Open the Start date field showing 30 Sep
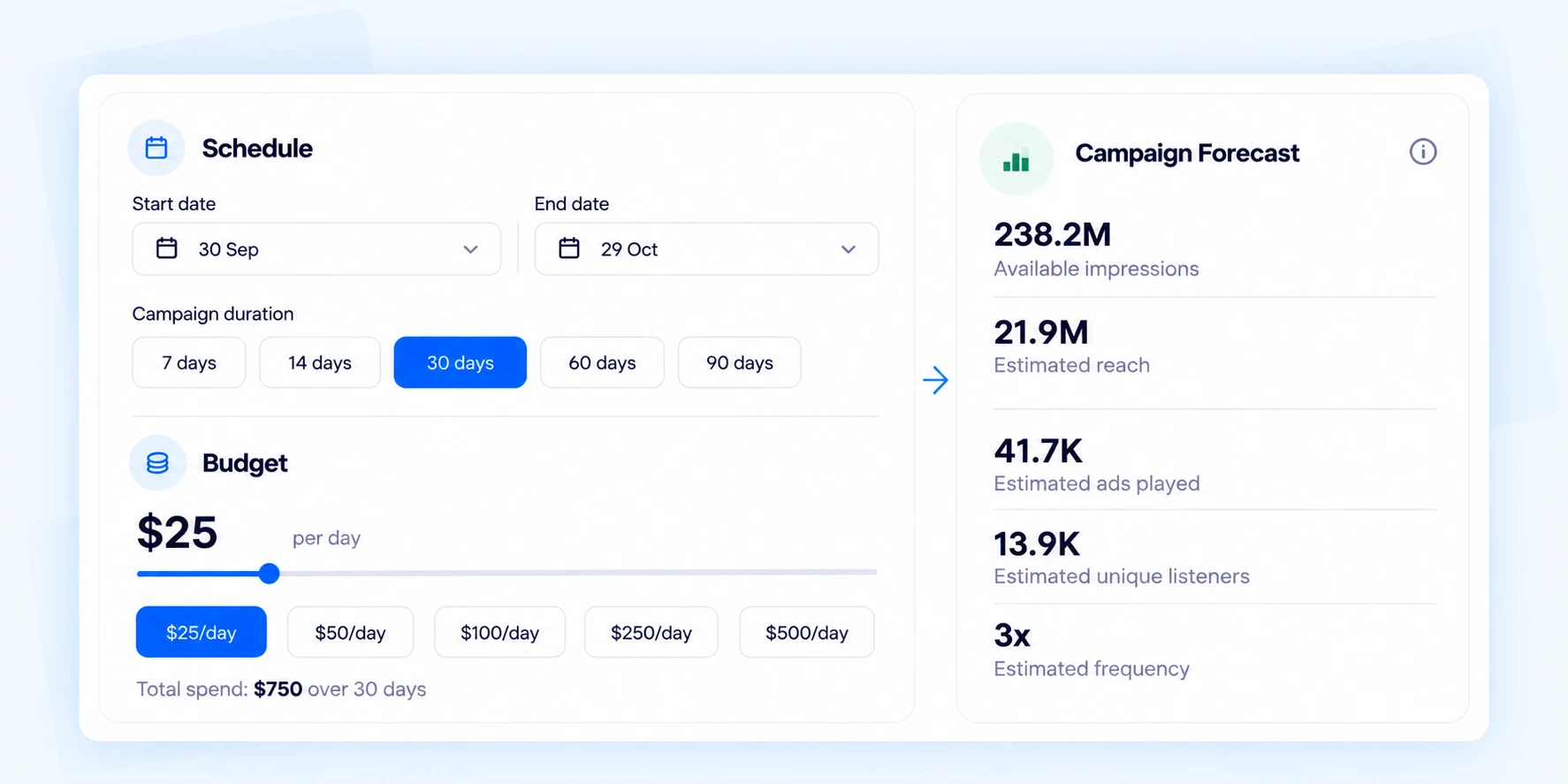Screen dimensions: 1568x784 (x=316, y=249)
